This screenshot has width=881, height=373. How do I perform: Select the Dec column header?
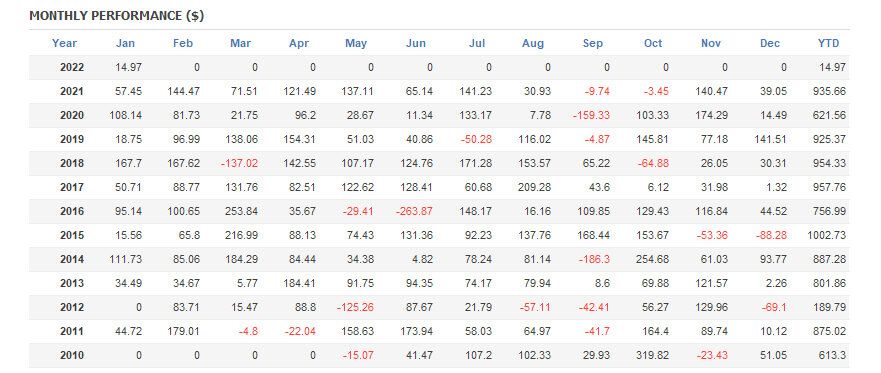point(770,43)
